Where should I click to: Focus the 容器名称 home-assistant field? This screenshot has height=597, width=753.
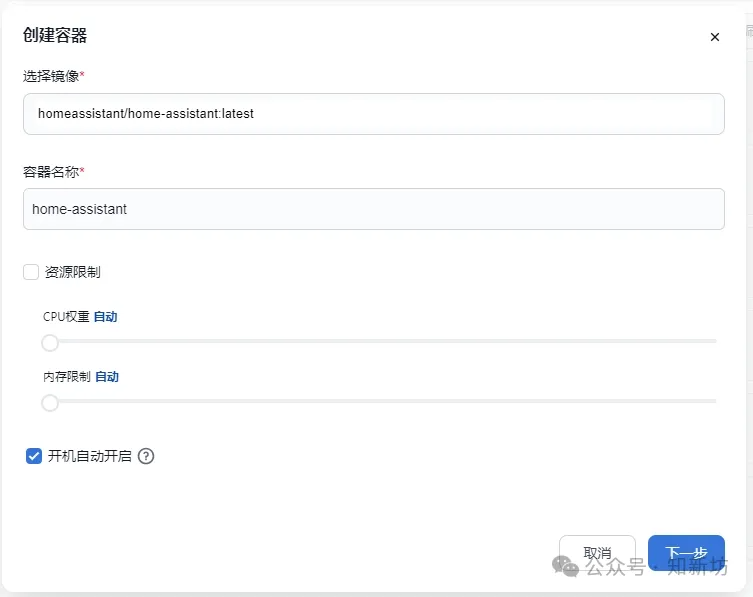tap(374, 209)
